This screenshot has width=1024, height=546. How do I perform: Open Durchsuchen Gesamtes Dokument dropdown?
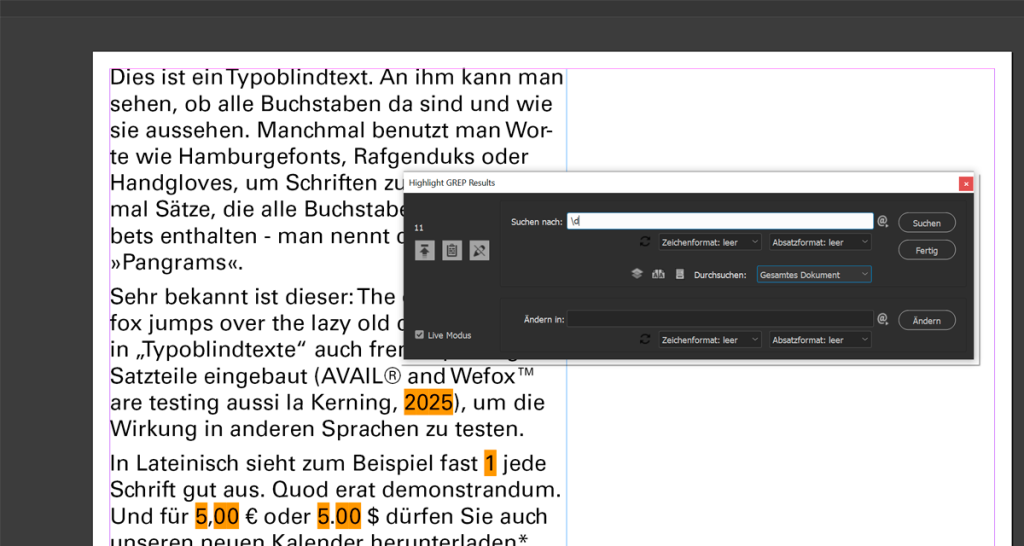click(814, 274)
